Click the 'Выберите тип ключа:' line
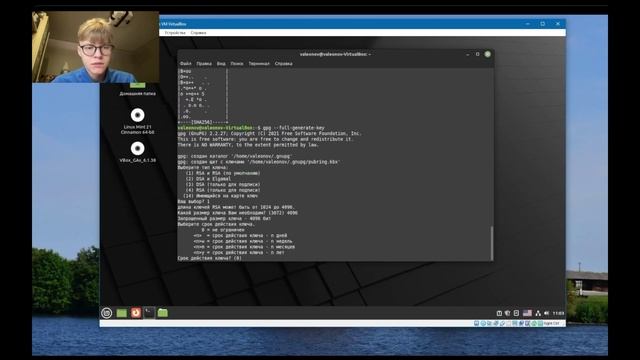This screenshot has height=360, width=640. point(203,167)
